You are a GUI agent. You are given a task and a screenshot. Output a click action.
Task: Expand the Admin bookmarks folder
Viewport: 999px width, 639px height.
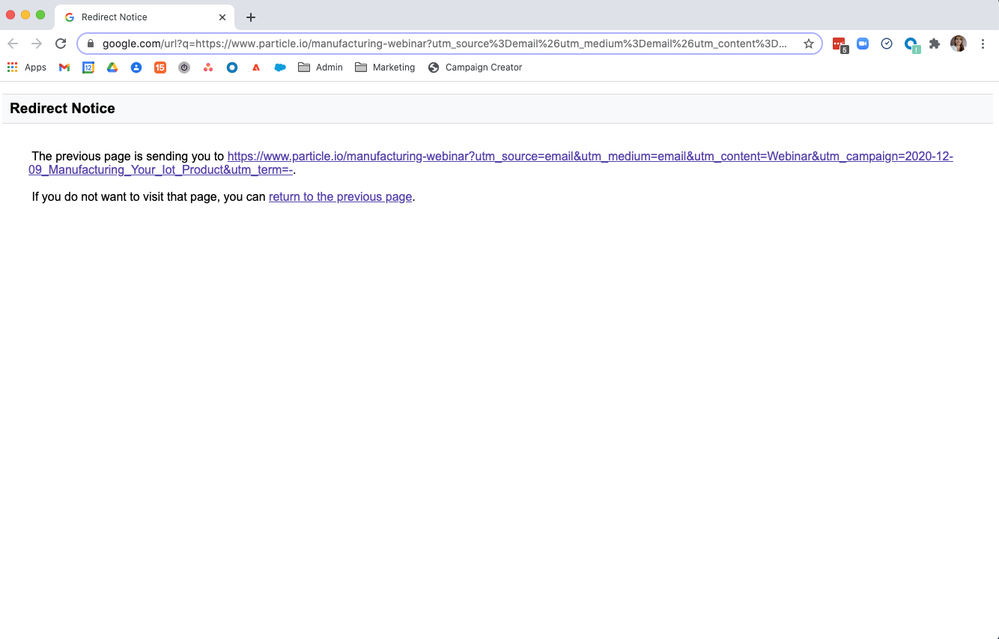click(x=320, y=68)
